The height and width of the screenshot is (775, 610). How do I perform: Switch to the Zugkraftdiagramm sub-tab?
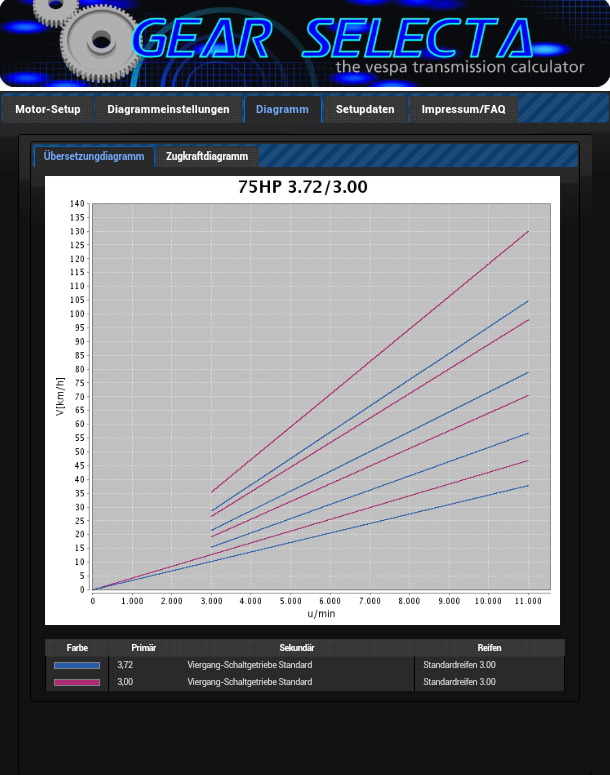(207, 157)
